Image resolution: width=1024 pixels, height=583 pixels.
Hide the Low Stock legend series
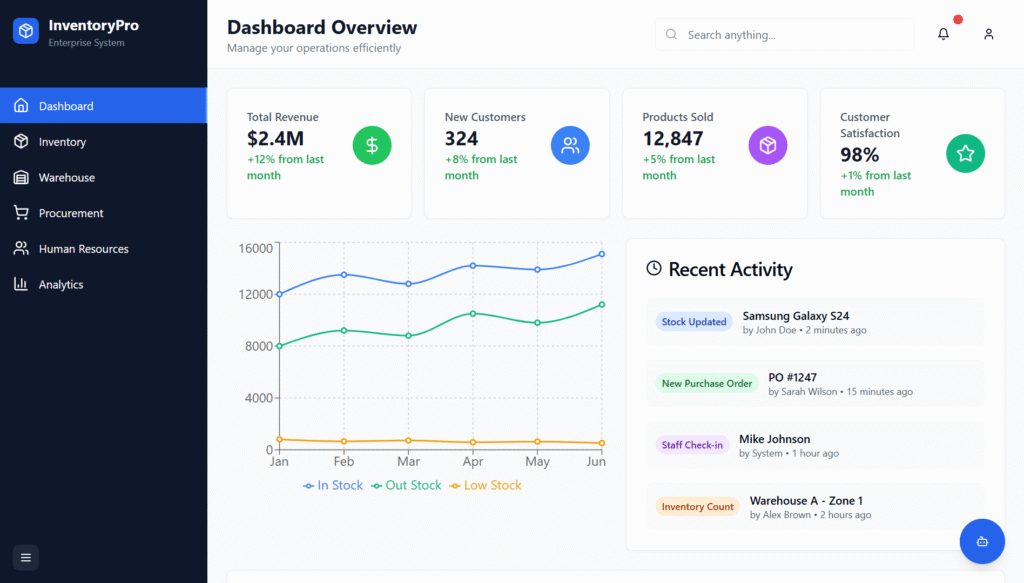485,485
